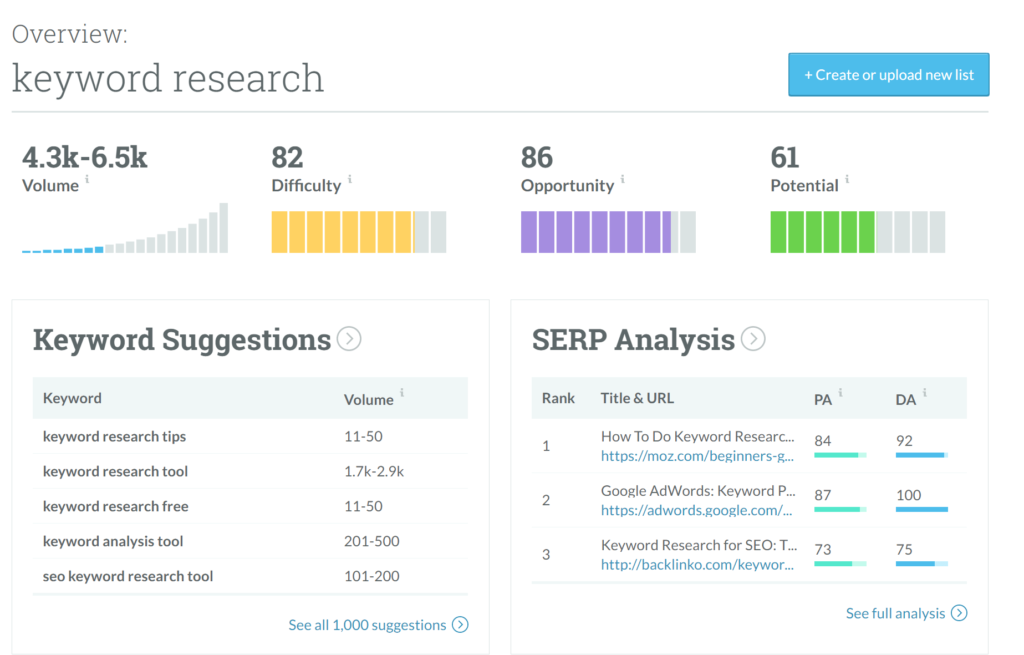Click the info icon next to DA header

click(x=925, y=392)
